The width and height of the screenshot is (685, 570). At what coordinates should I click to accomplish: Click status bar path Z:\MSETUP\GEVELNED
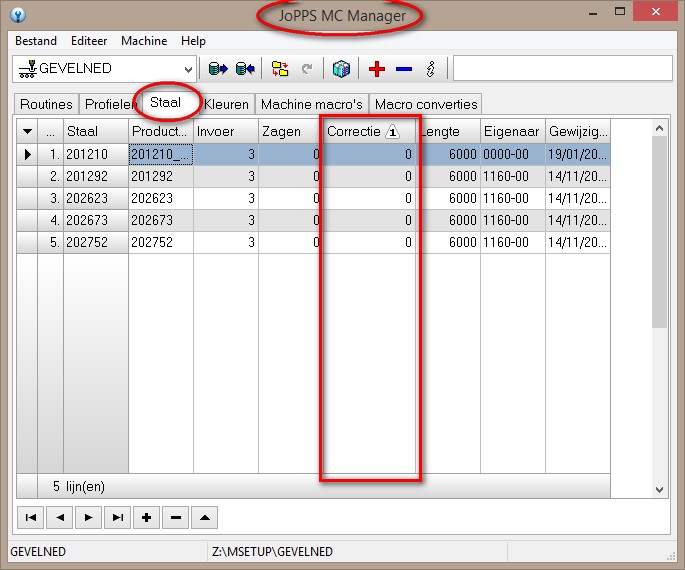click(x=272, y=552)
